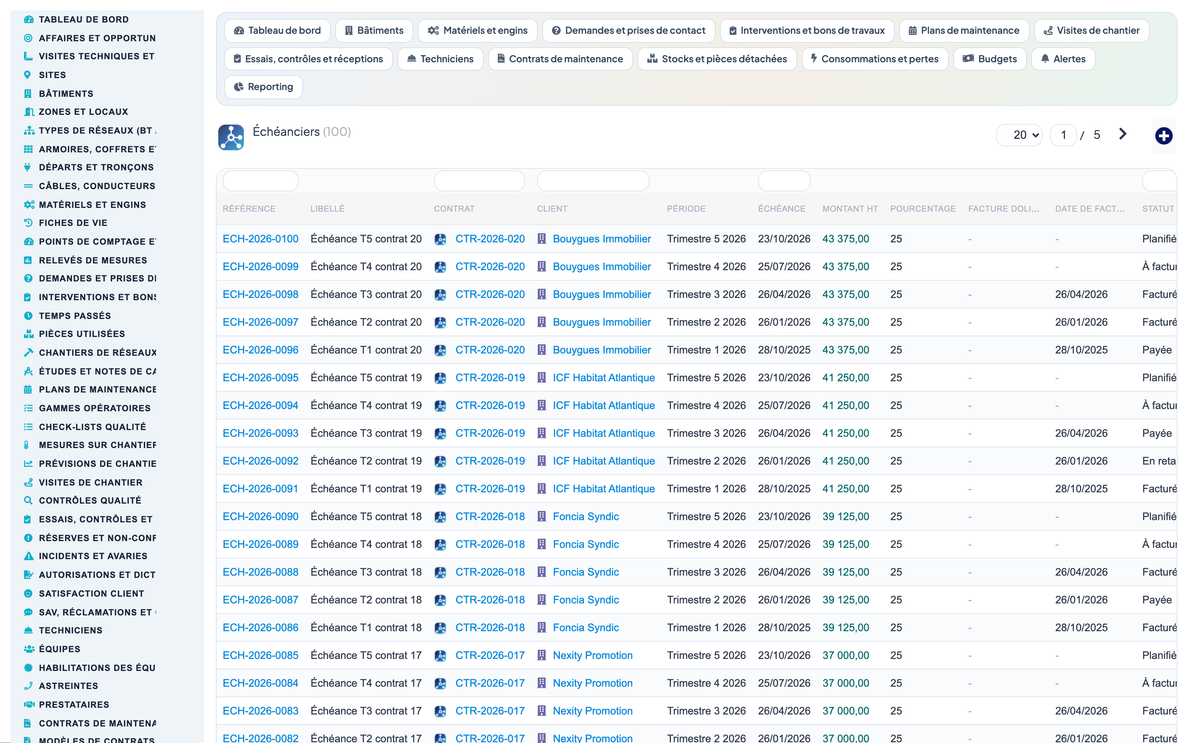The image size is (1200, 743).
Task: Click Astreintes sidebar icon
Action: coord(28,686)
